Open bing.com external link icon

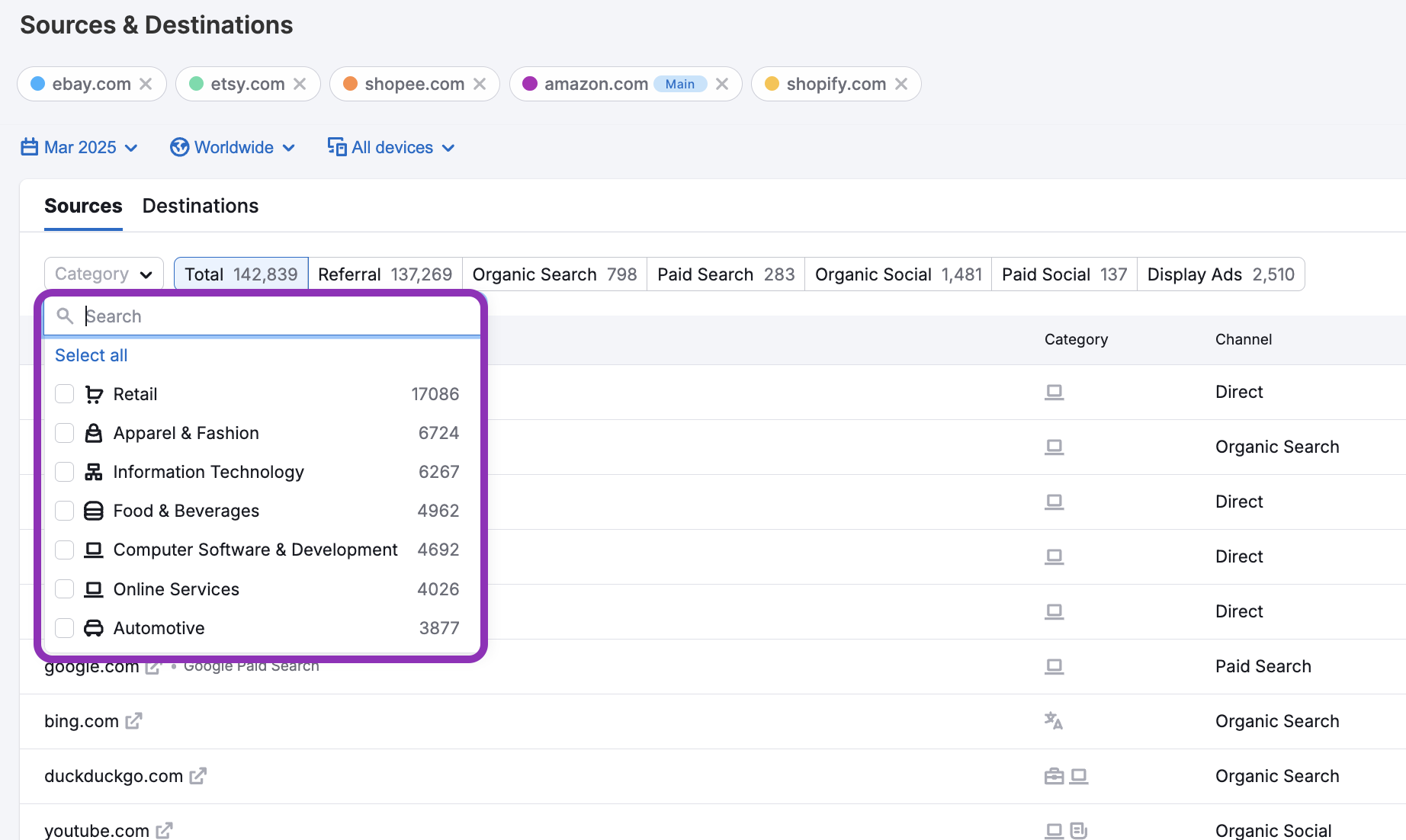[x=133, y=721]
